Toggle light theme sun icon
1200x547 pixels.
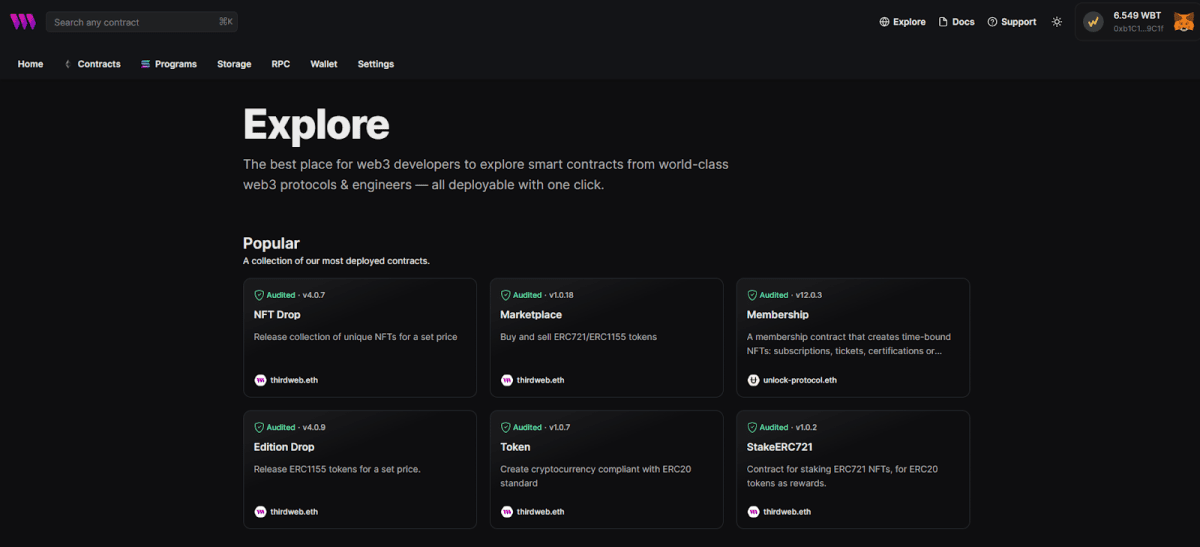1057,22
